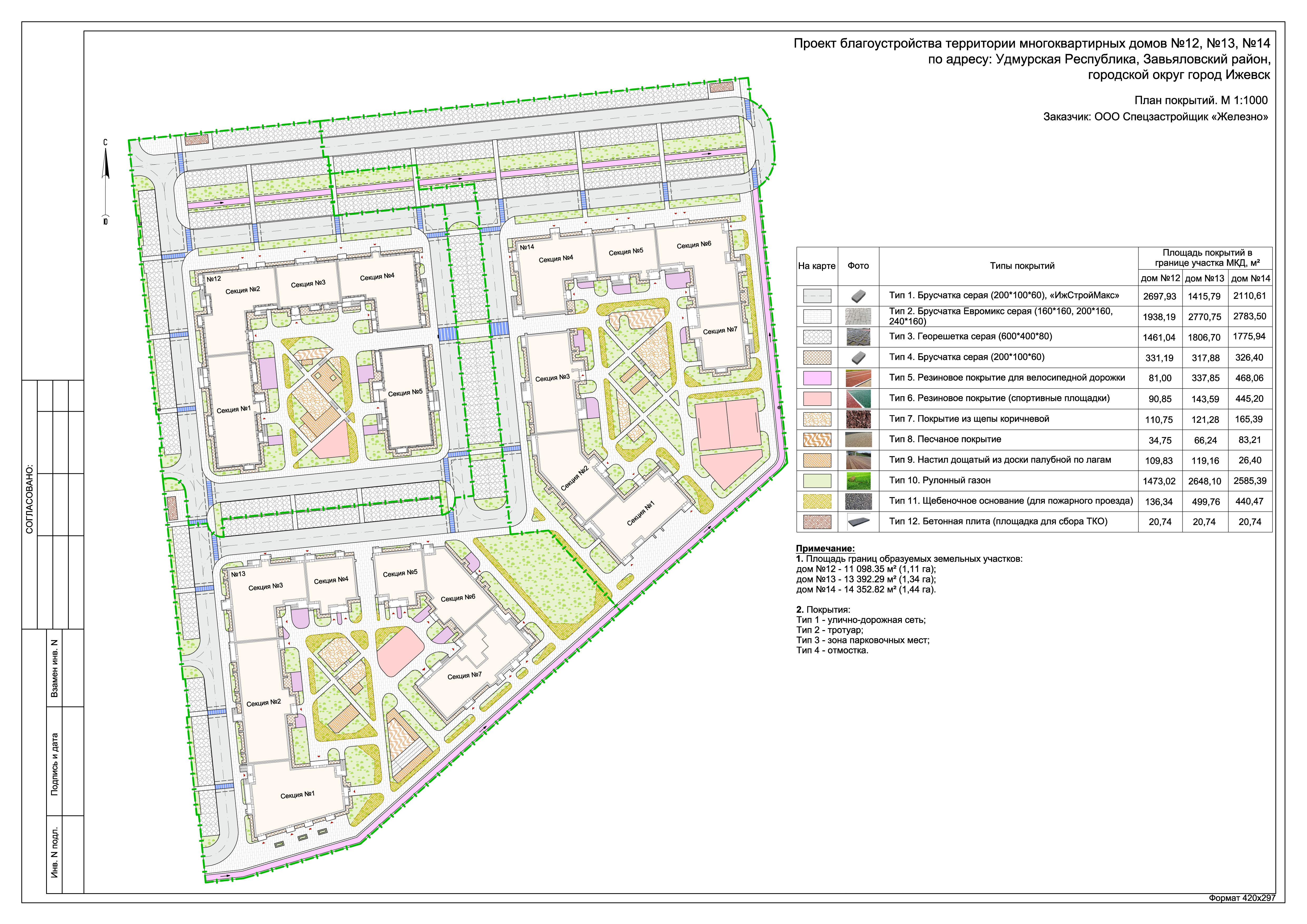Image resolution: width=1307 pixels, height=924 pixels.
Task: Open the Тип 10 rolled lawn photo
Action: tap(858, 481)
